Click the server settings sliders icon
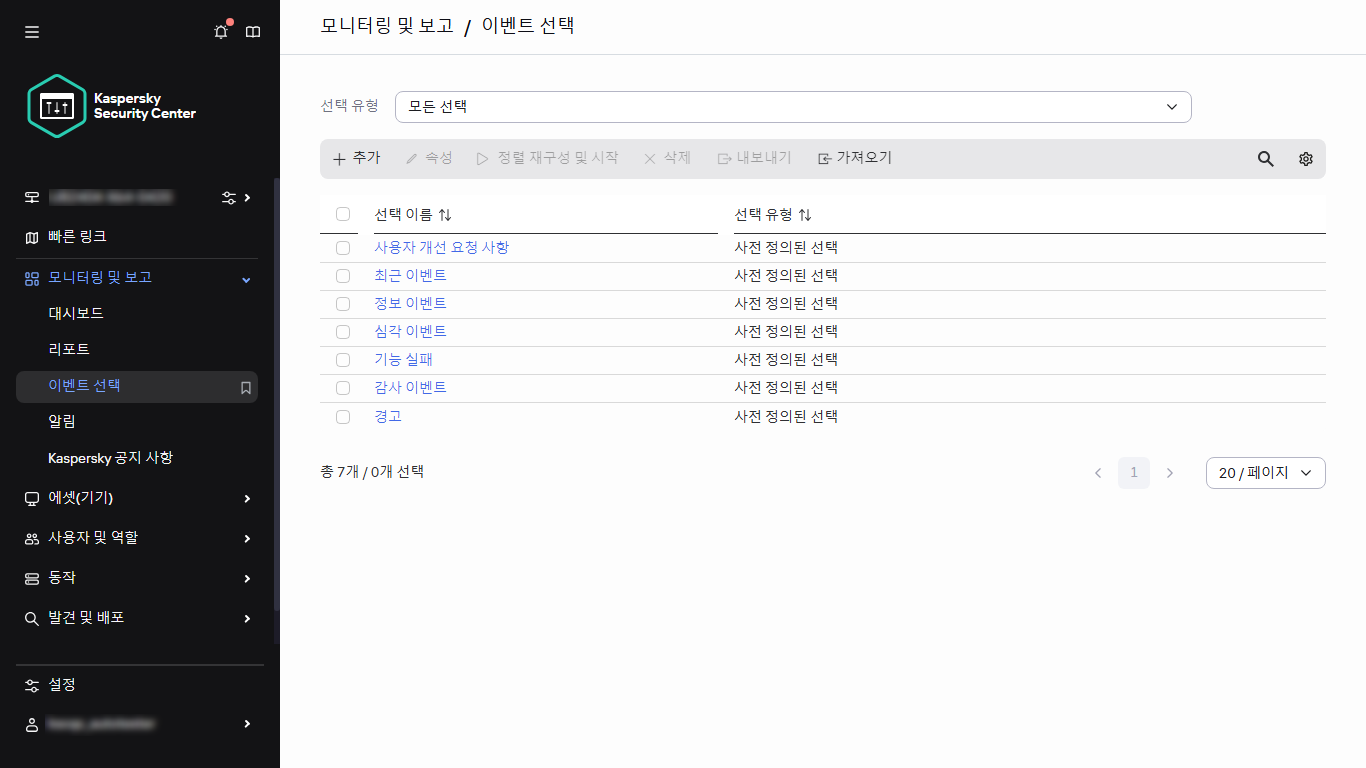 tap(229, 197)
